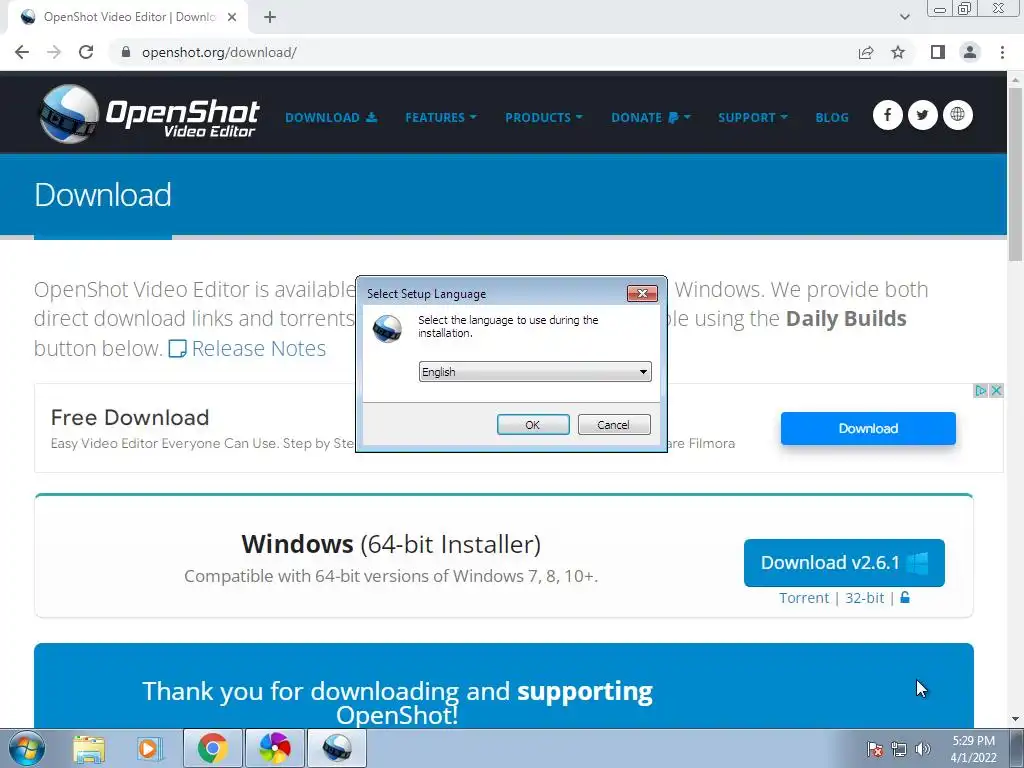Click the volume speaker tray icon
Image resolution: width=1024 pixels, height=768 pixels.
click(923, 749)
